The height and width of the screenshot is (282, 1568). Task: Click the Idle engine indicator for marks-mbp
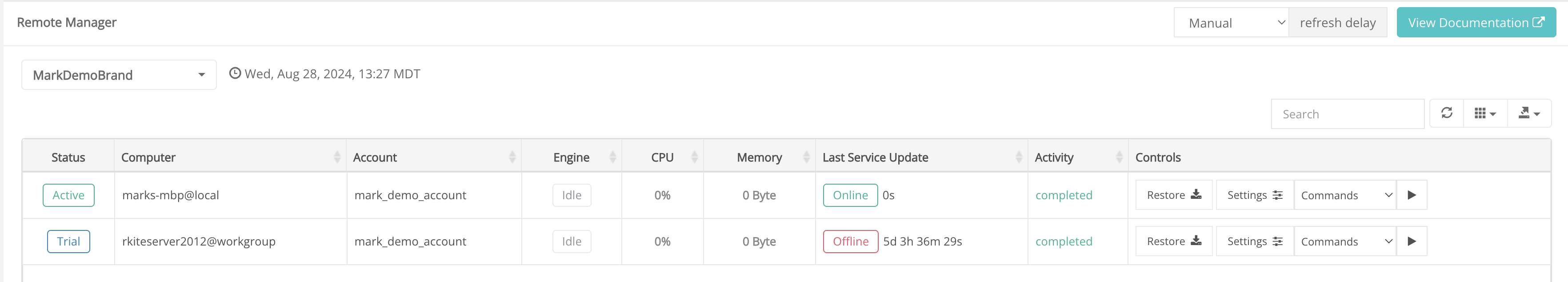pos(571,195)
